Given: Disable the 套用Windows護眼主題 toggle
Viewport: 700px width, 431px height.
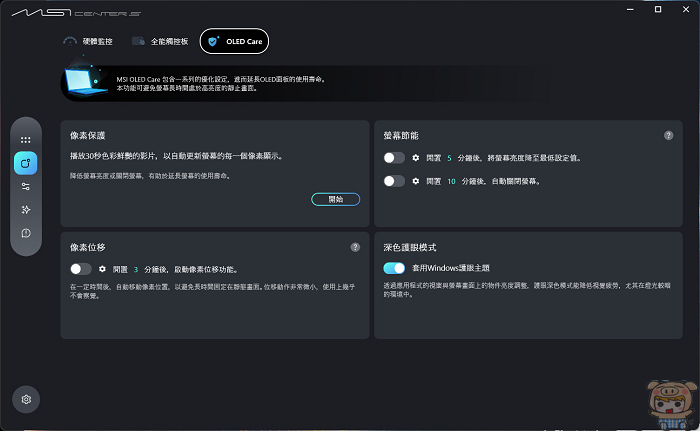Looking at the screenshot, I should pos(394,269).
